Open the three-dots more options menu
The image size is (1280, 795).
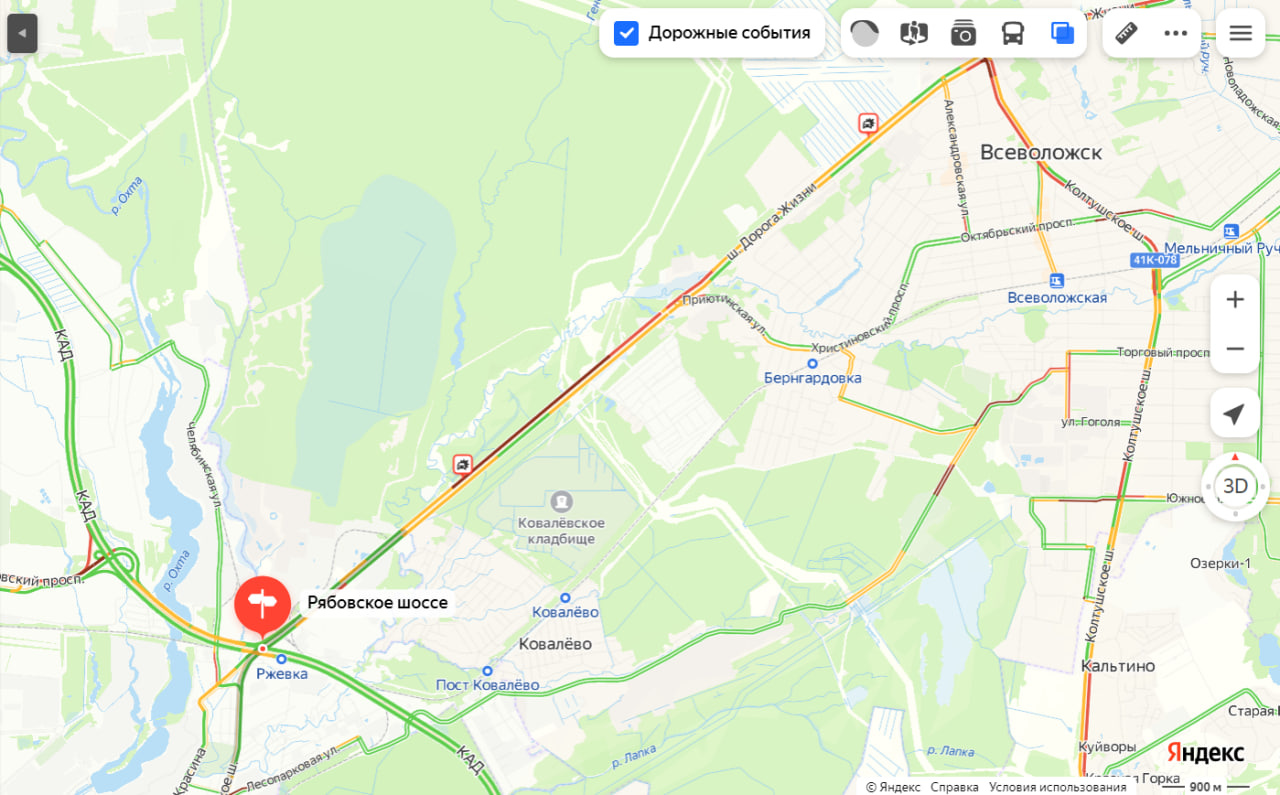coord(1176,33)
